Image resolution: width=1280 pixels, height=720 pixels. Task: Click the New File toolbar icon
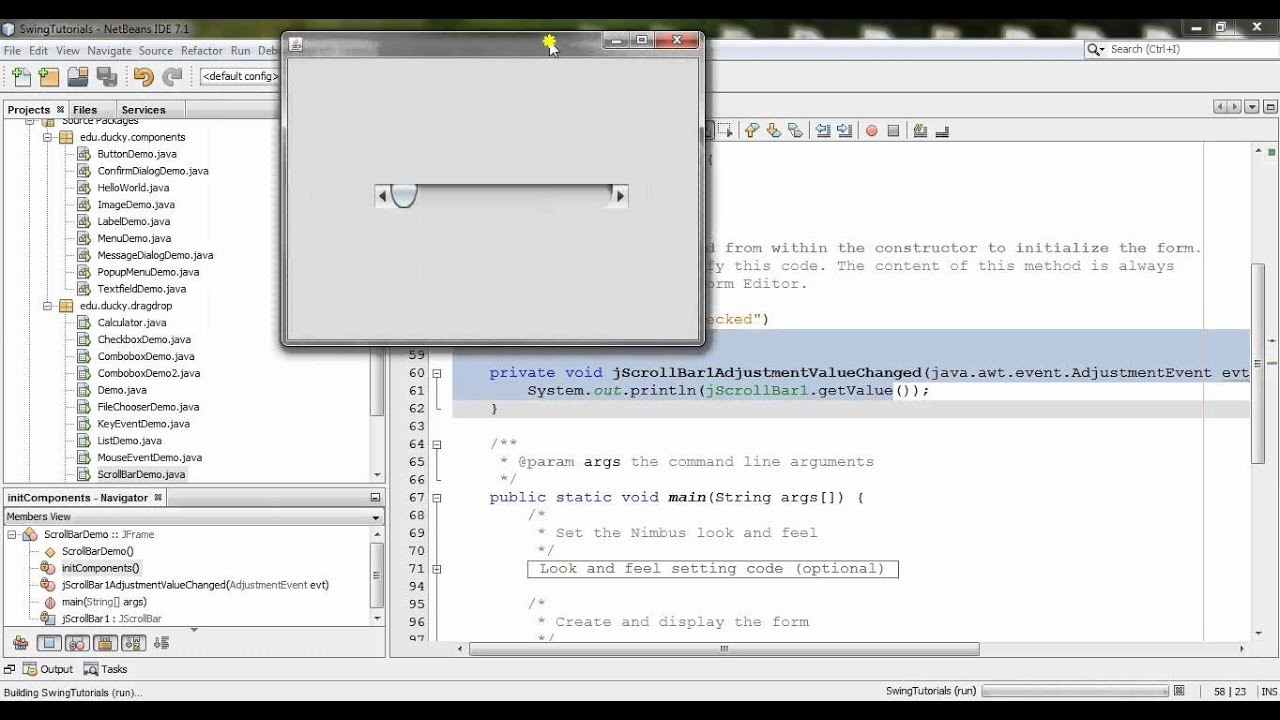click(21, 76)
